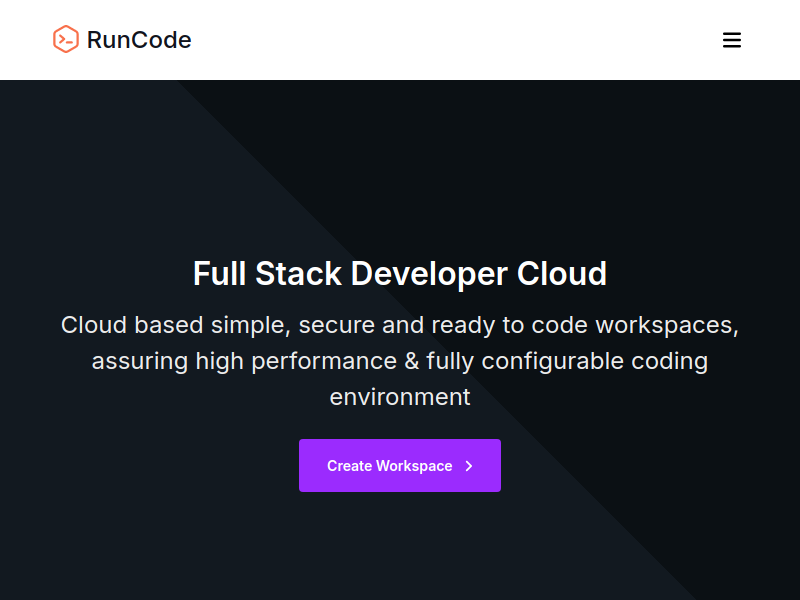Click the word "configurable" in the subtitle
The image size is (800, 600).
click(x=553, y=362)
